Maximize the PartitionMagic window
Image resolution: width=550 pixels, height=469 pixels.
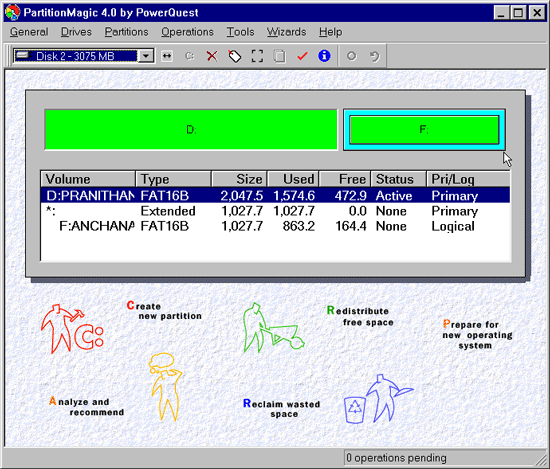tap(518, 13)
